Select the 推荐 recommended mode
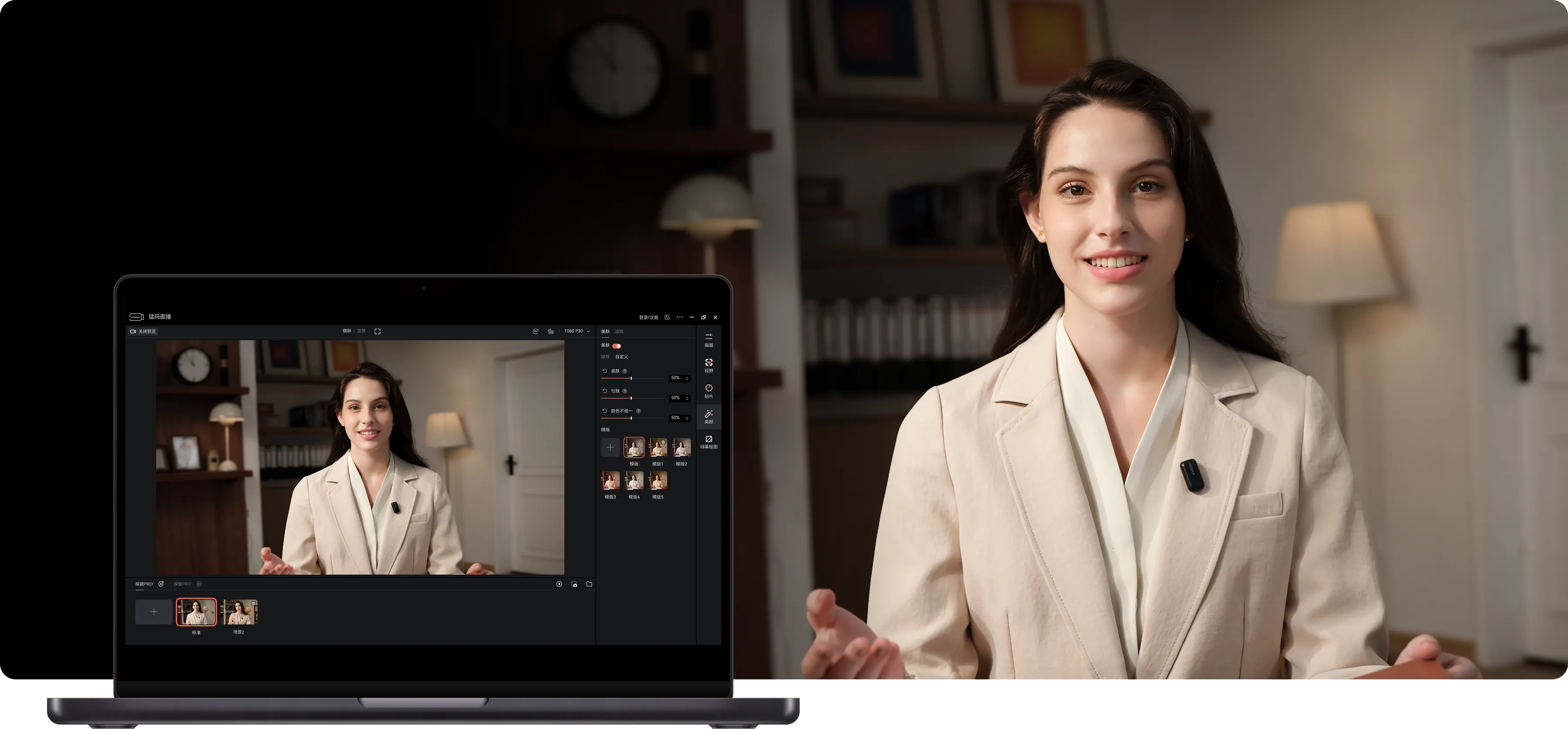Screen dimensions: 1568x729 (x=605, y=357)
